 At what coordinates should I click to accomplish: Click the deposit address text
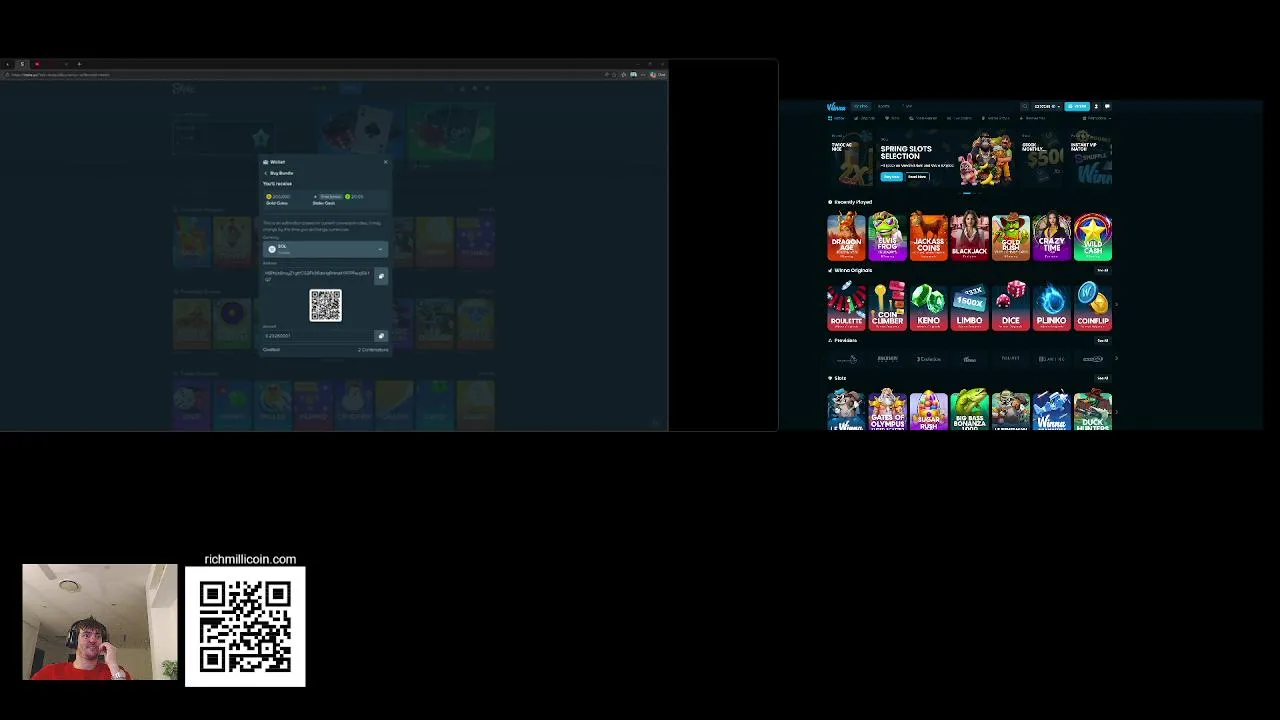(316, 275)
